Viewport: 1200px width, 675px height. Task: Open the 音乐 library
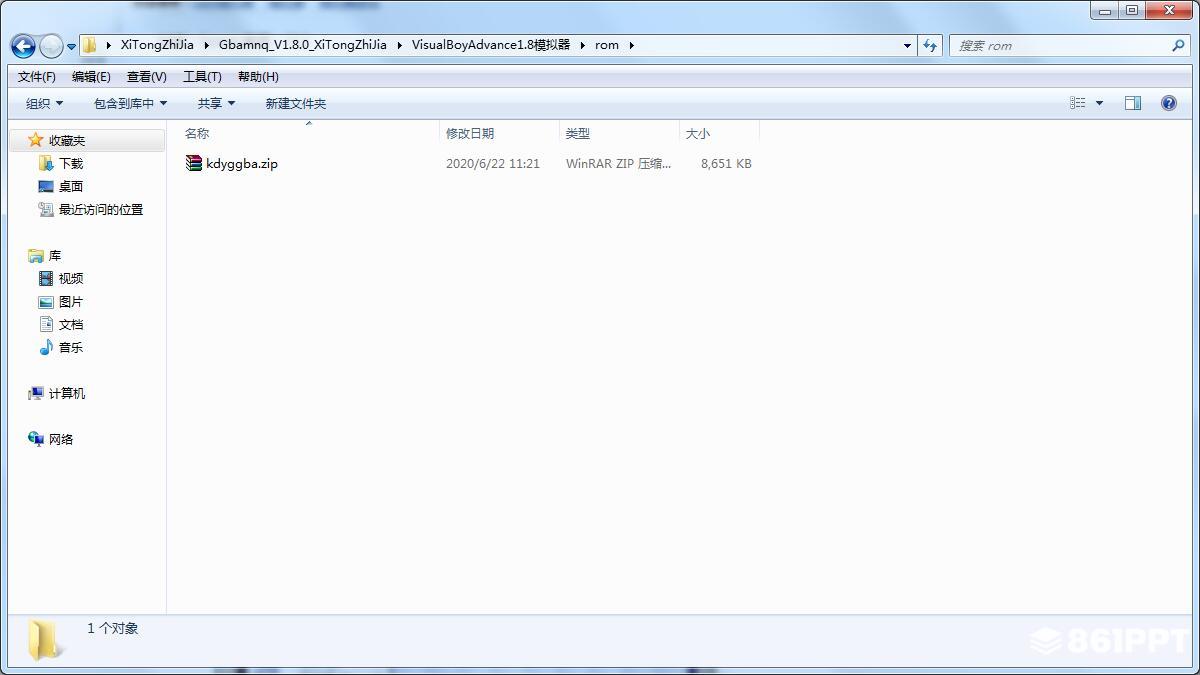point(71,348)
